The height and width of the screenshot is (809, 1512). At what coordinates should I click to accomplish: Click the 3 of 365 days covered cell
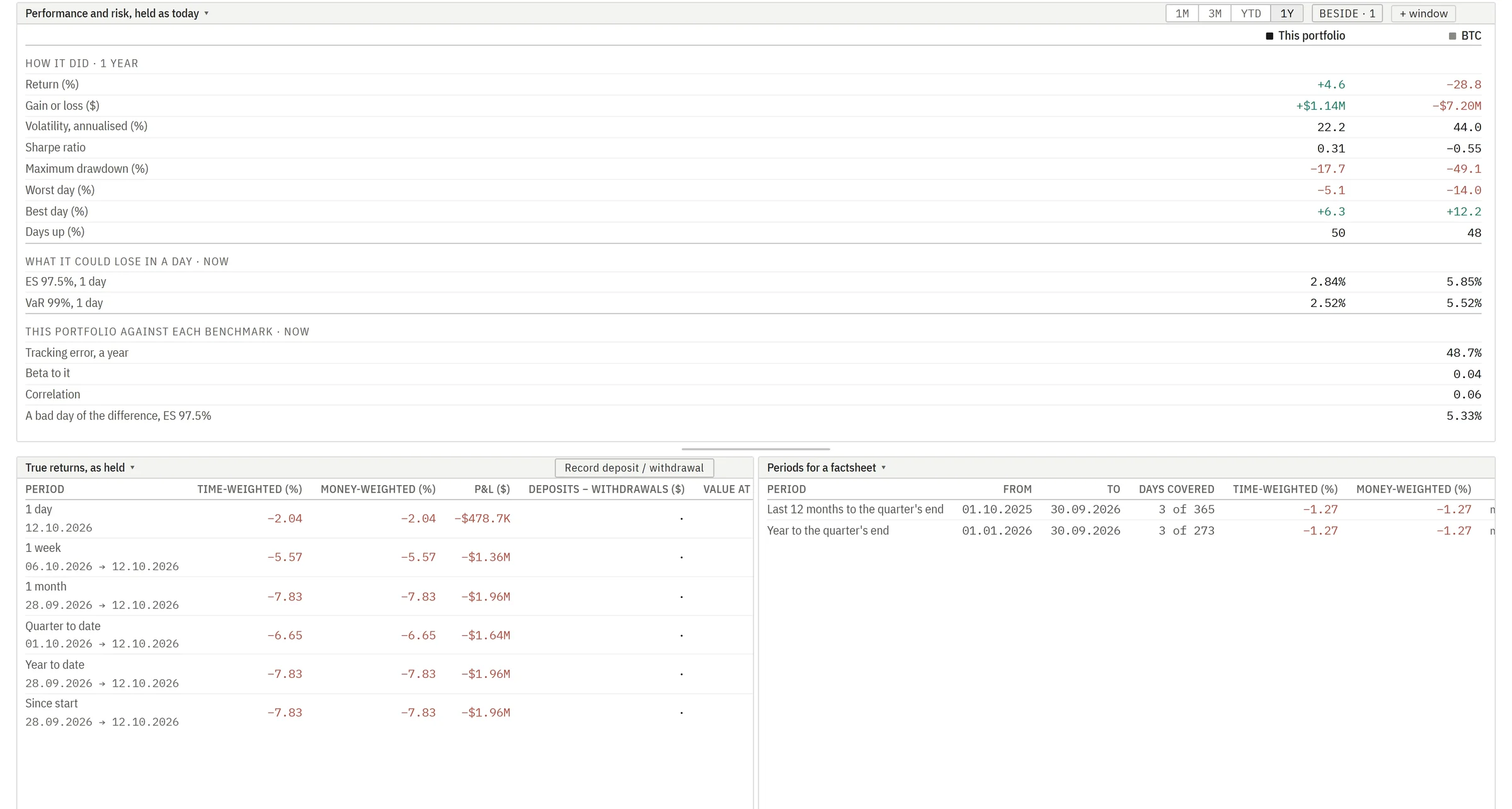tap(1186, 509)
